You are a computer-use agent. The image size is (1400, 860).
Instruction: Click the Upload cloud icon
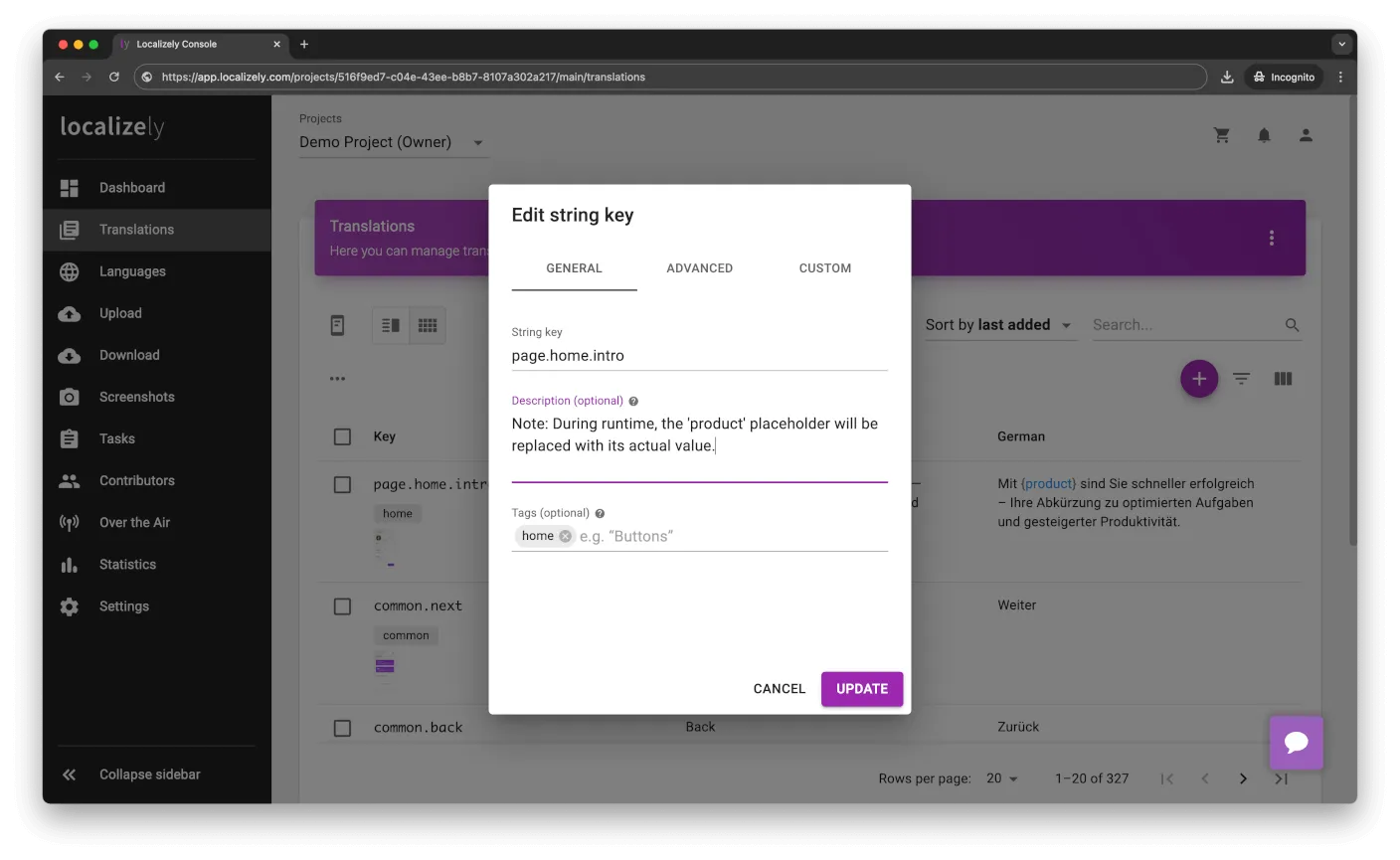(x=69, y=313)
